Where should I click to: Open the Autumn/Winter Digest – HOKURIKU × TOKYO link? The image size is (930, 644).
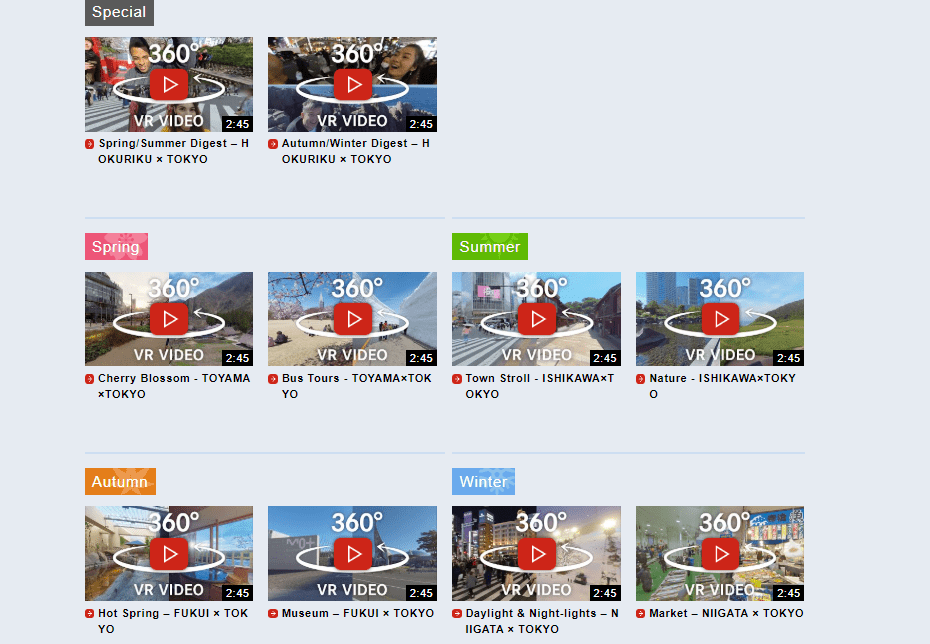pos(356,151)
